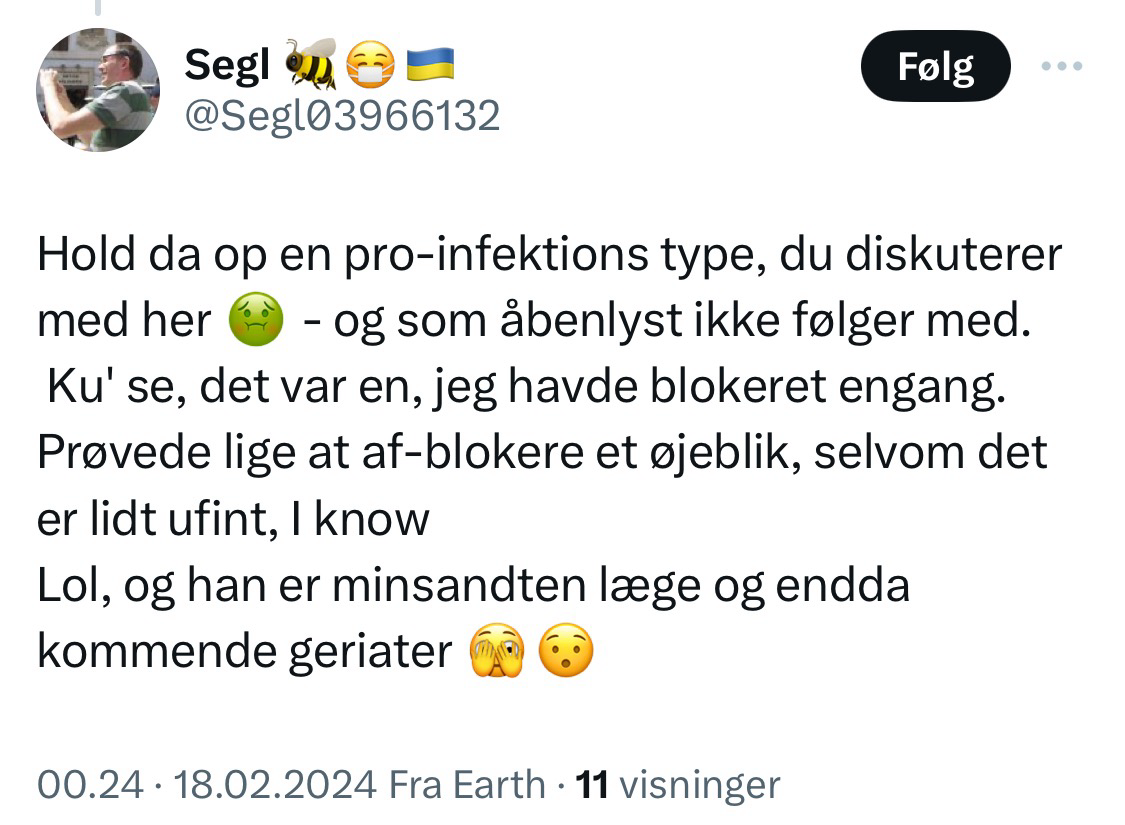Click the phrase I know in tweet
This screenshot has width=1125, height=825.
(359, 519)
